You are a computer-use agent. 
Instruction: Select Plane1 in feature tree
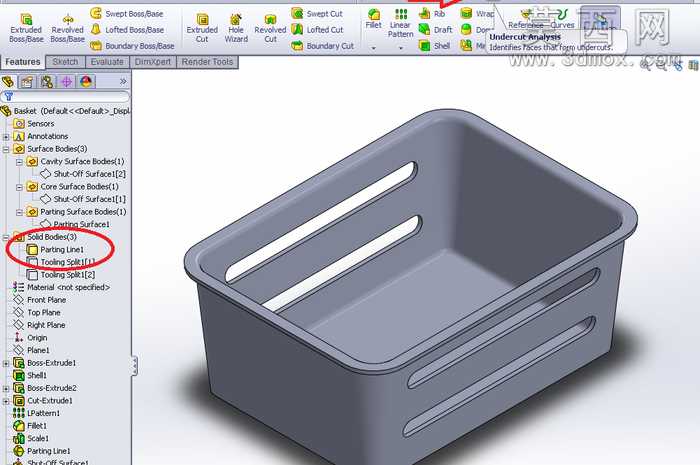click(32, 350)
